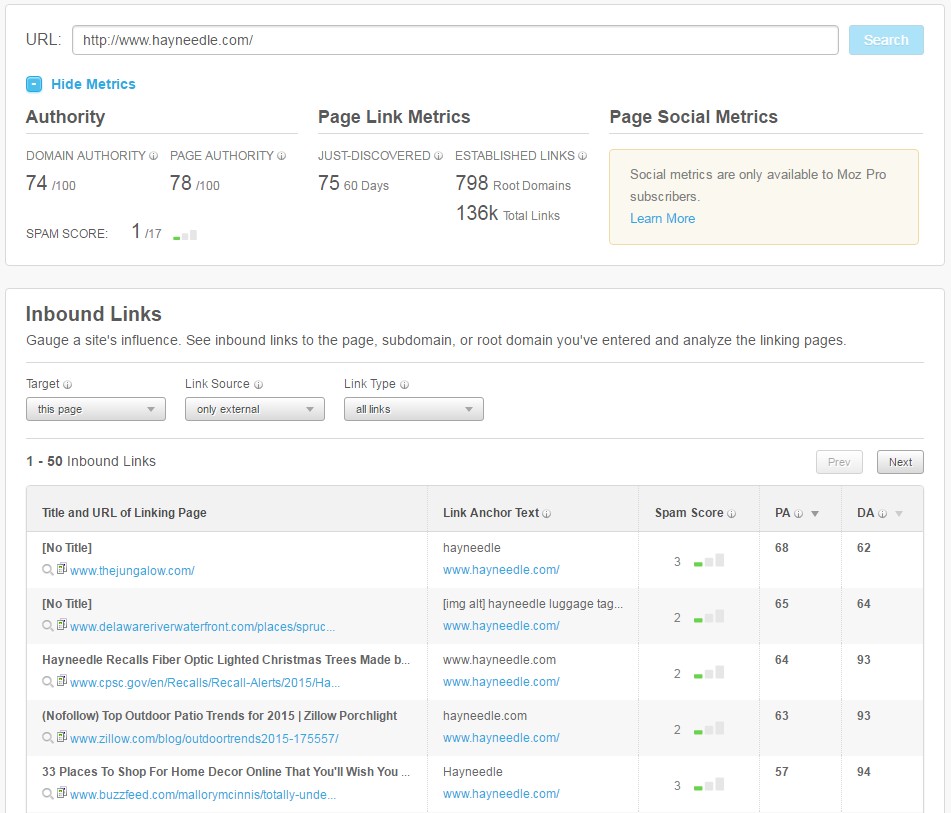Click the Page Authority info icon
Screen dimensions: 951x813
coord(282,156)
